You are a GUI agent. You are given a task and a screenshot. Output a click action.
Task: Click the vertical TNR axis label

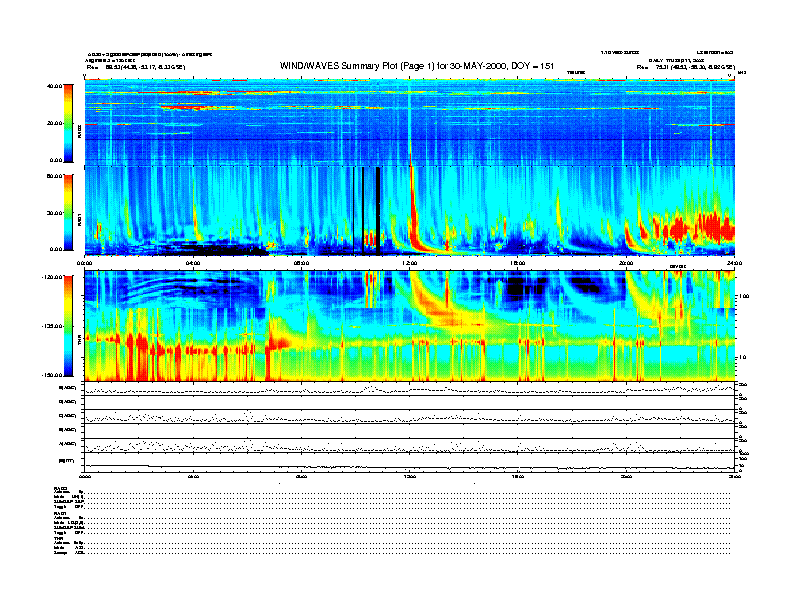click(79, 342)
